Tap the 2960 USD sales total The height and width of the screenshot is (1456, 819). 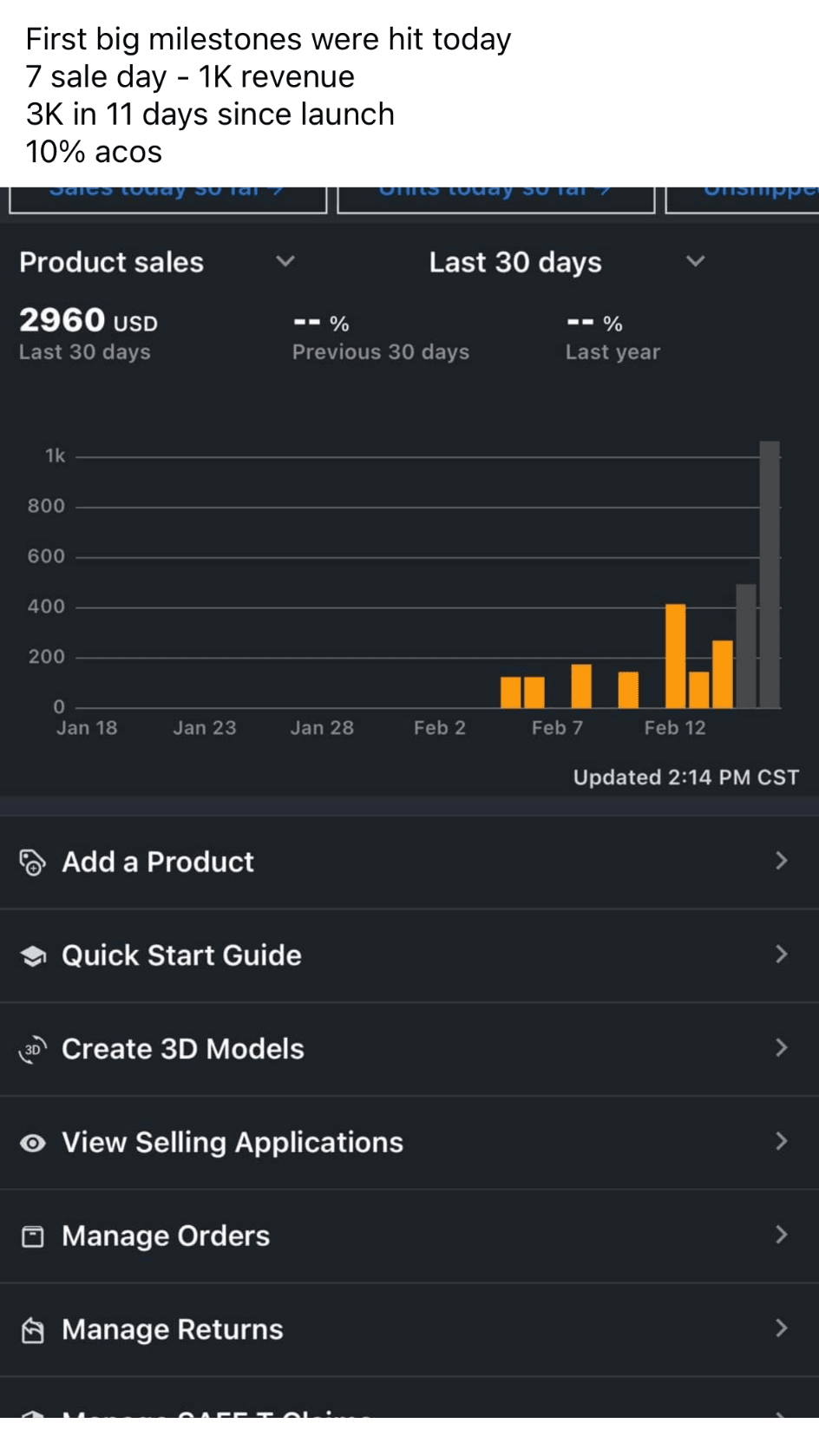88,321
